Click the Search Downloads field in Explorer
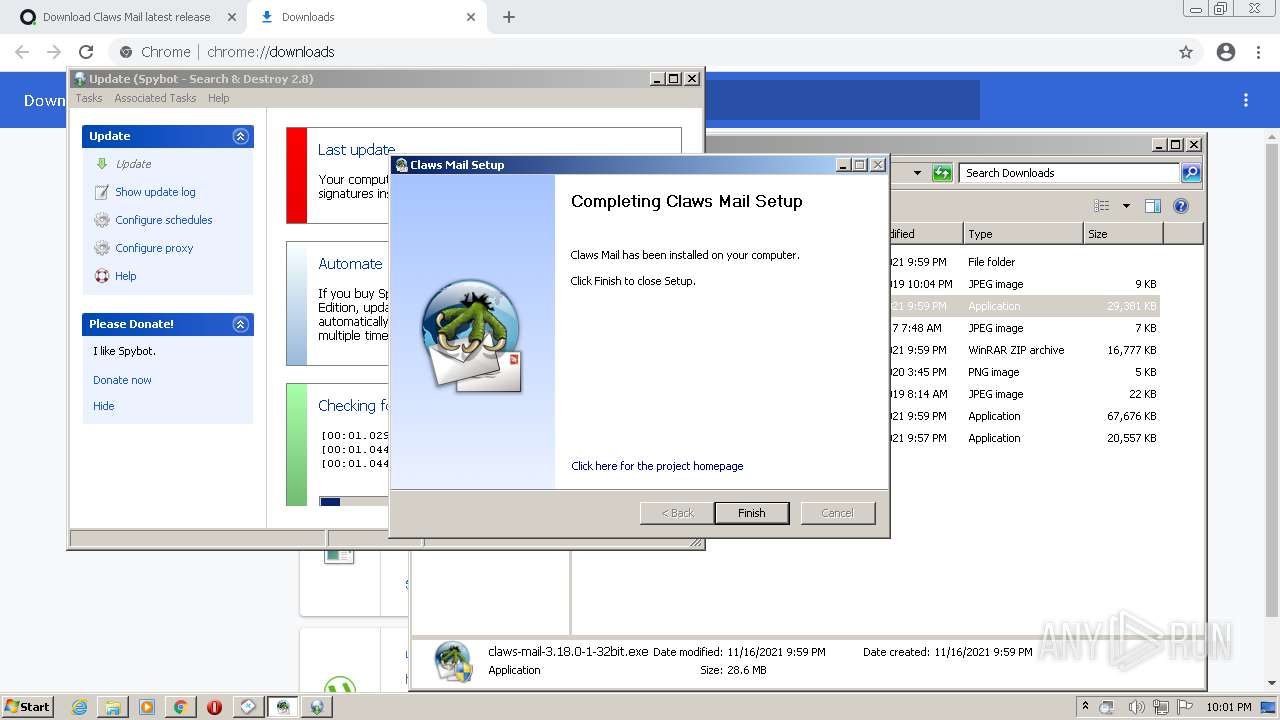Viewport: 1280px width, 720px height. click(x=1068, y=173)
